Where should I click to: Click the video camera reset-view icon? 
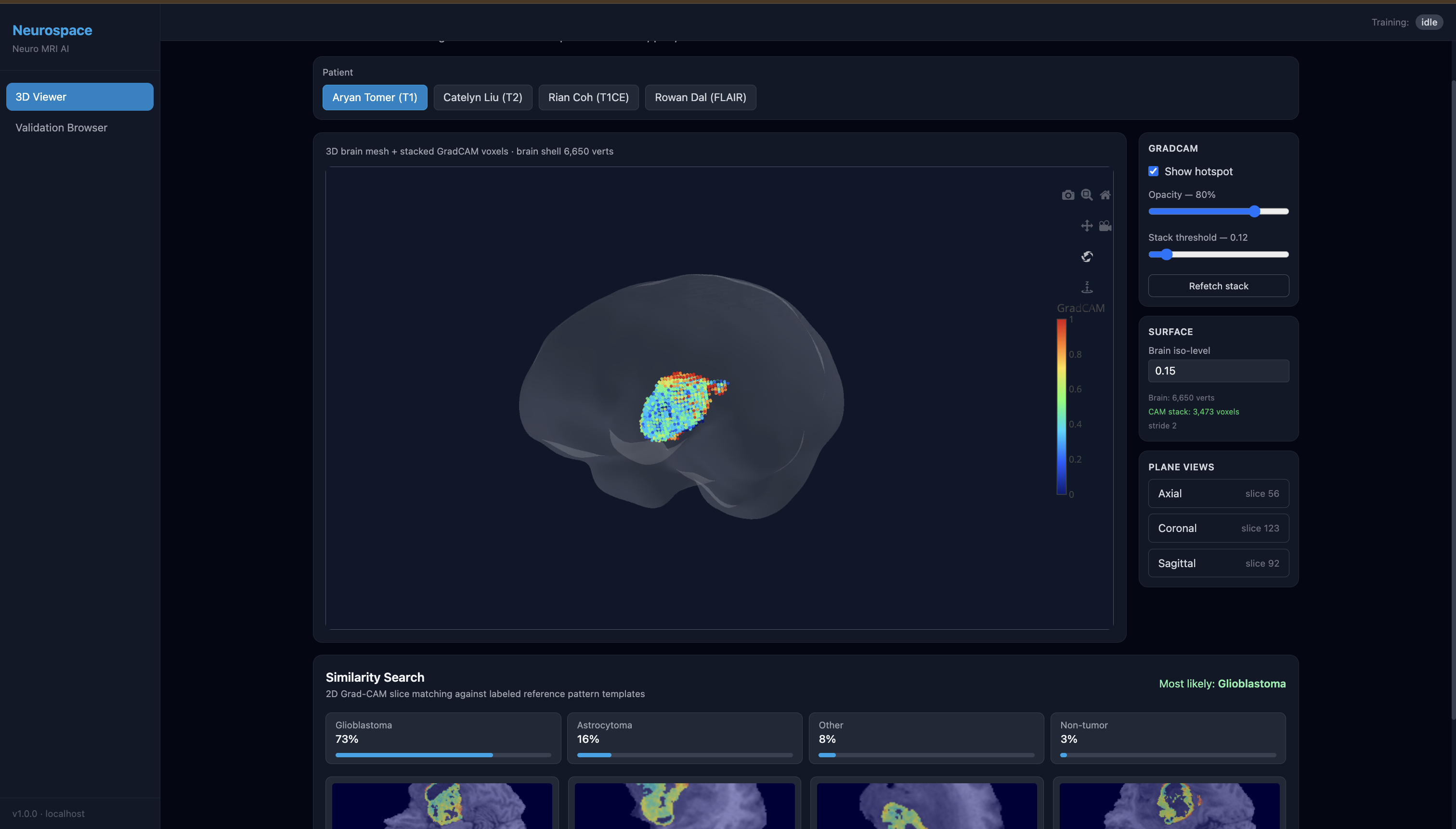1105,226
